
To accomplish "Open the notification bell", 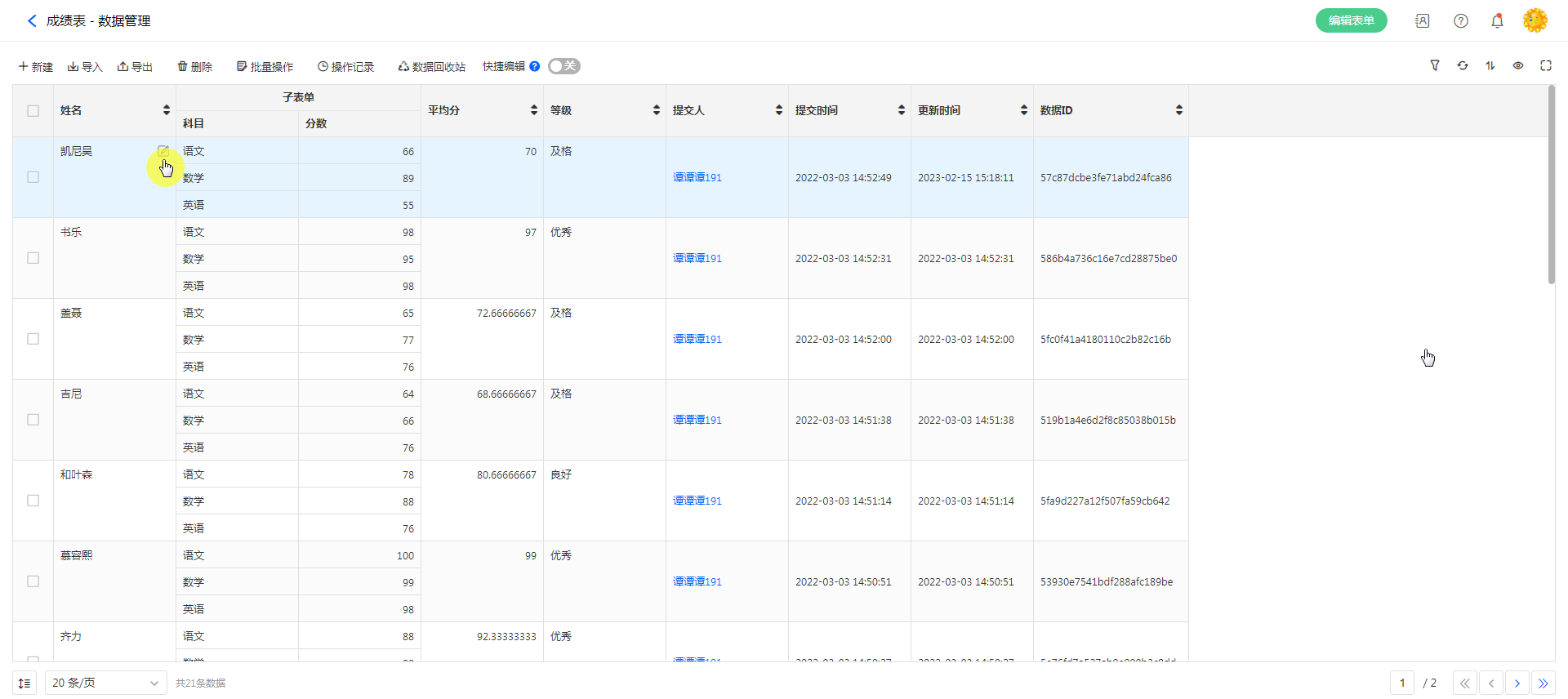I will click(1497, 21).
